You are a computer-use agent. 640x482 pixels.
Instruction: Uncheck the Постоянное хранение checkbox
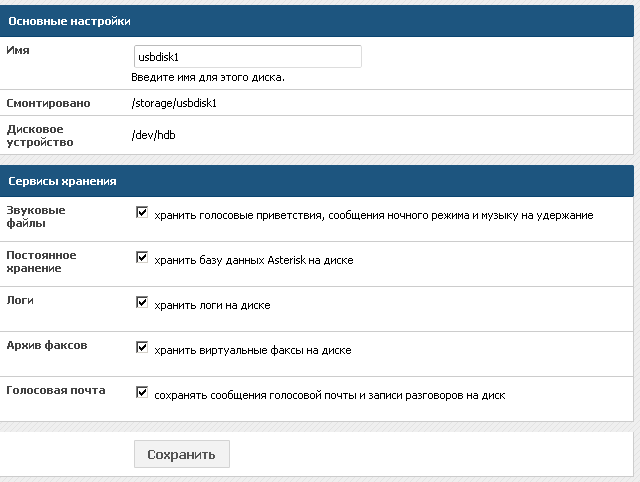142,257
